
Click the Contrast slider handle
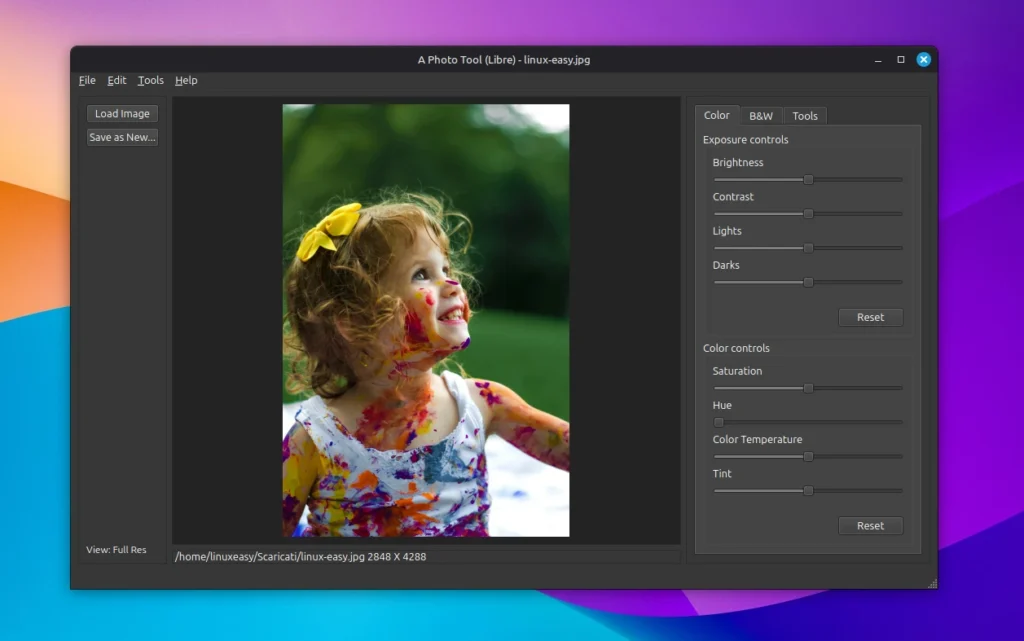click(806, 213)
